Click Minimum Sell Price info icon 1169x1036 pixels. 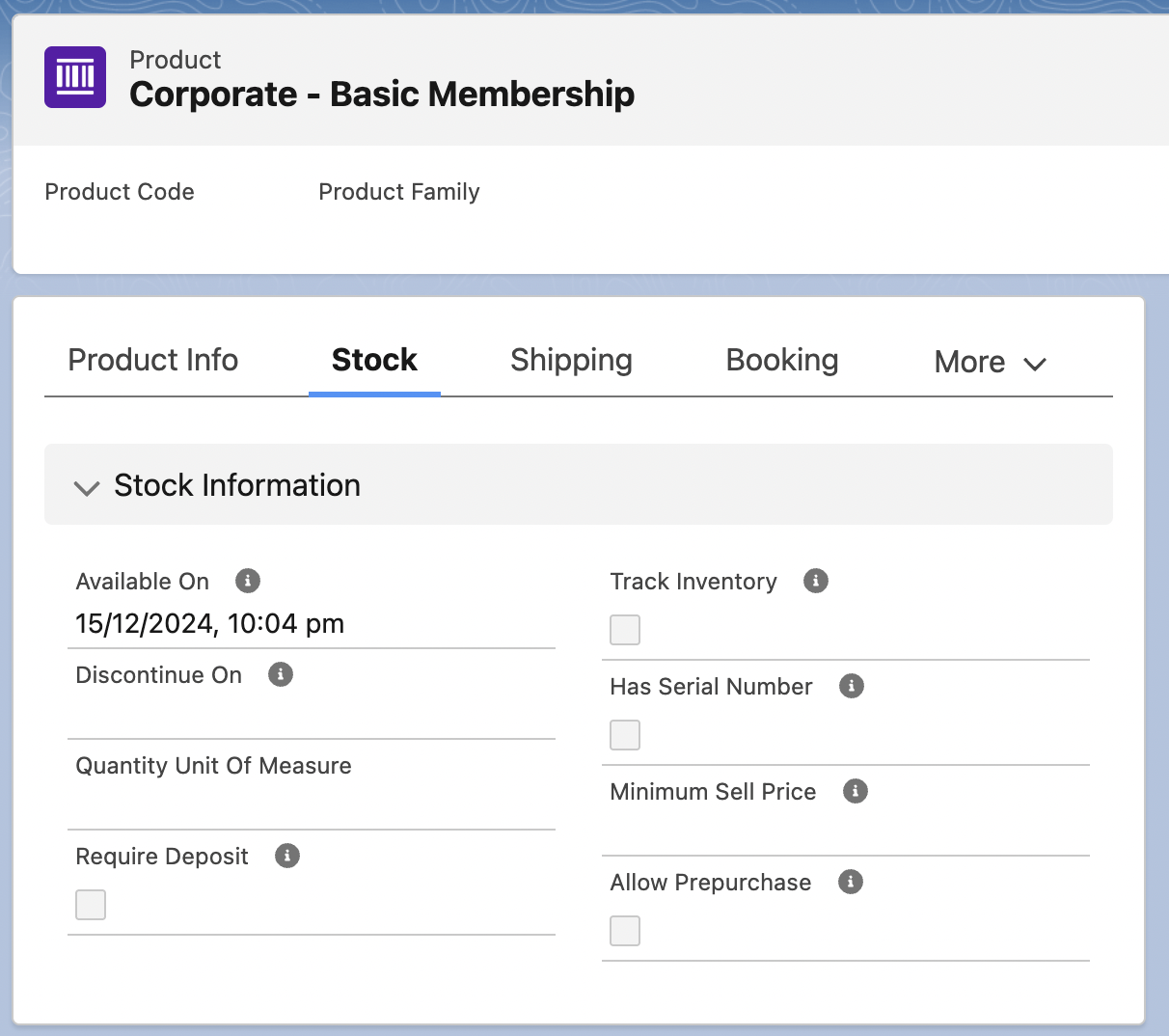point(856,791)
